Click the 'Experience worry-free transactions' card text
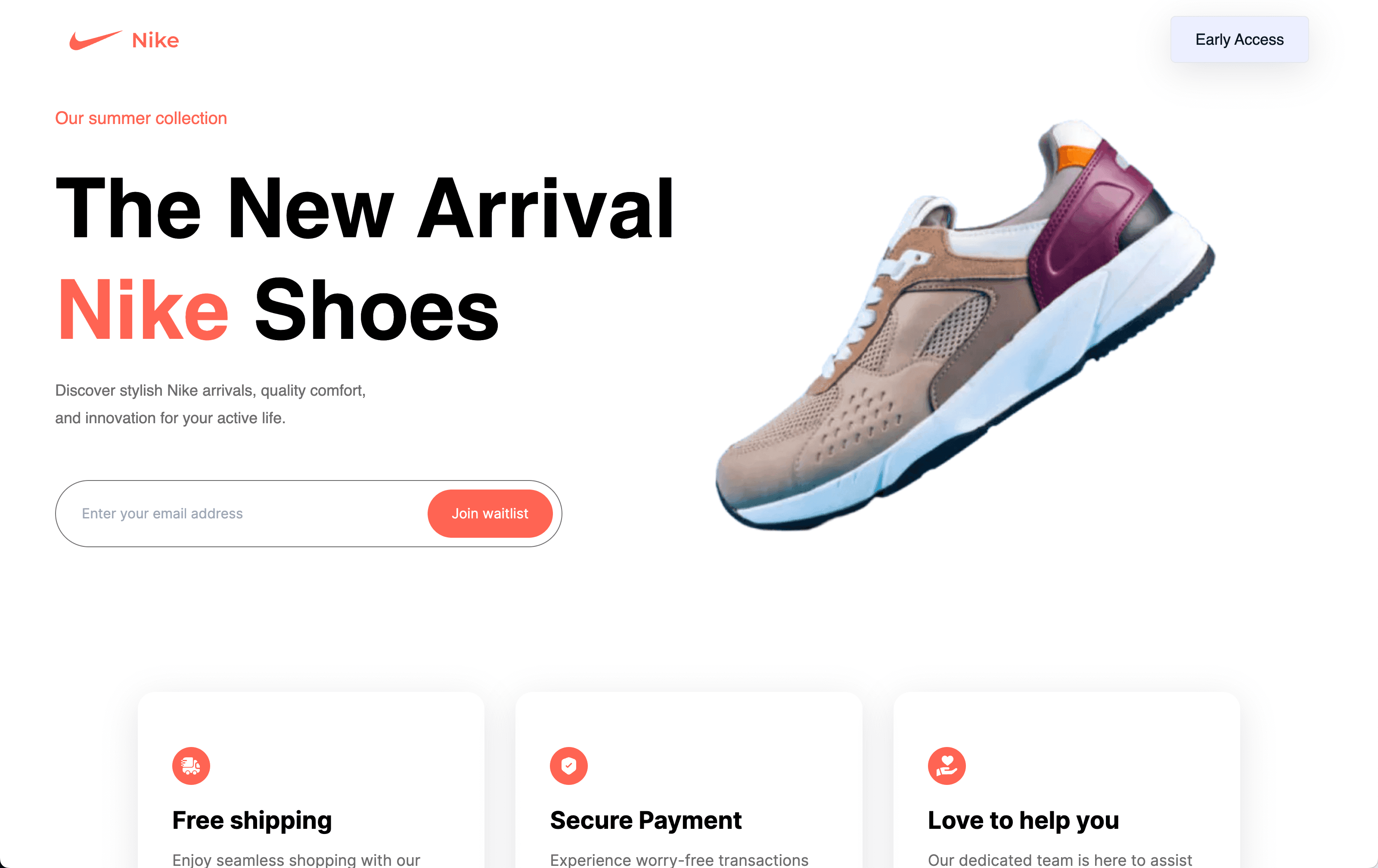 (679, 860)
